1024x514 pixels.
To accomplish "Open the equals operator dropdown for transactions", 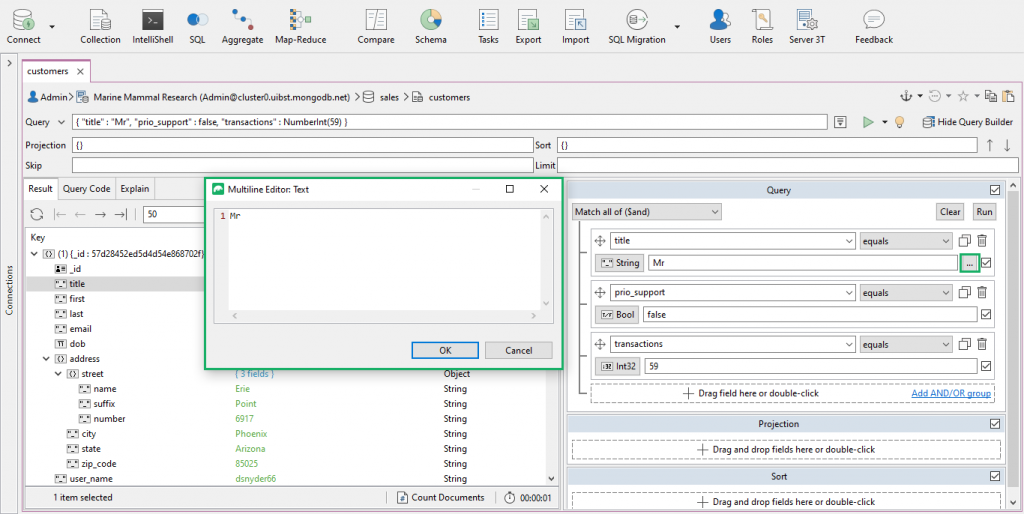I will click(x=906, y=344).
